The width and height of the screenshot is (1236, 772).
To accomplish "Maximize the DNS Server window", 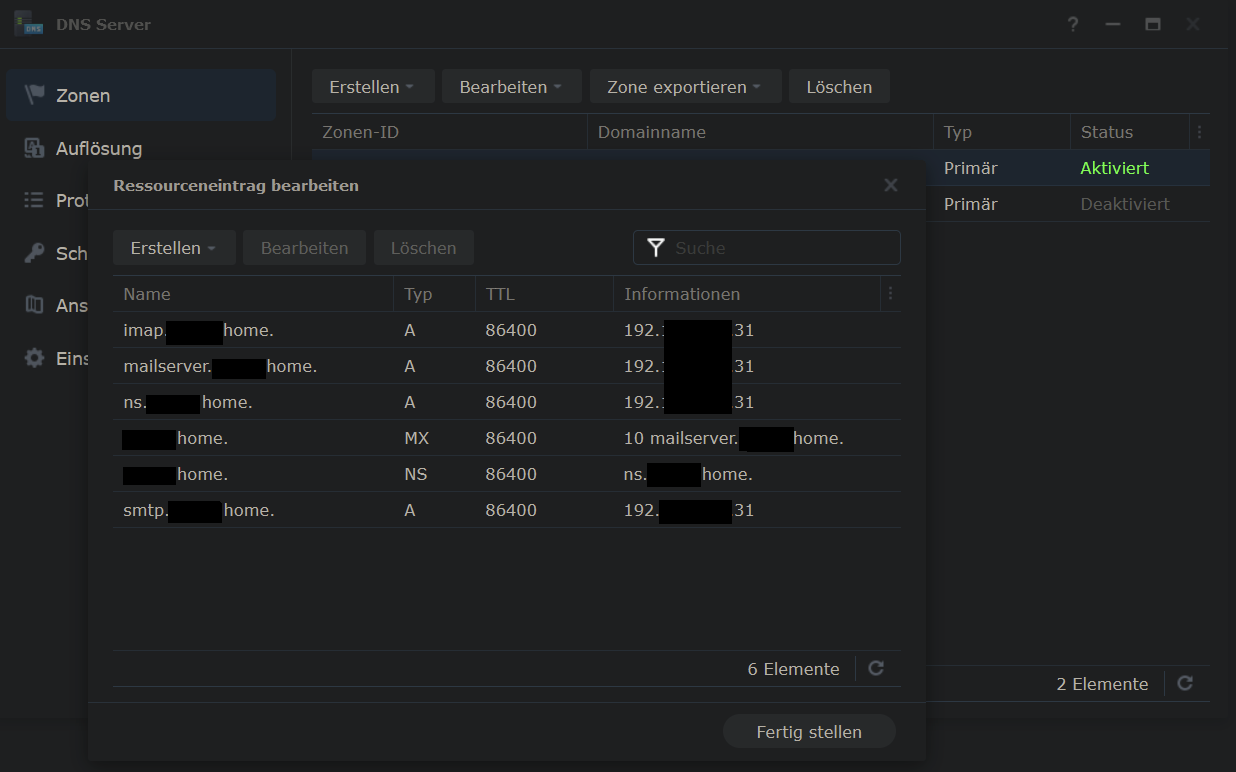I will pyautogui.click(x=1153, y=24).
